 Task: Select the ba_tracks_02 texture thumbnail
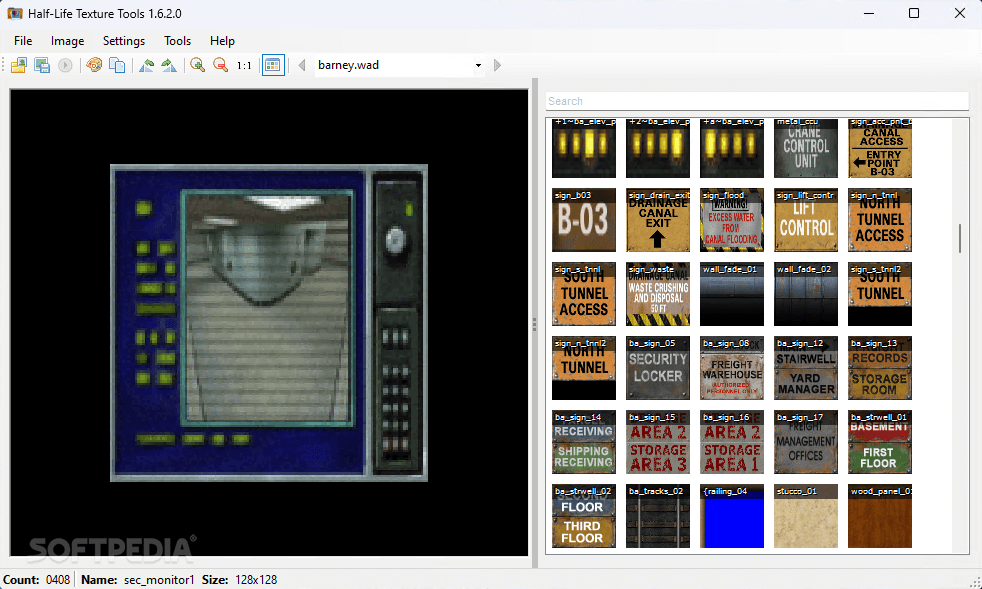click(x=658, y=516)
